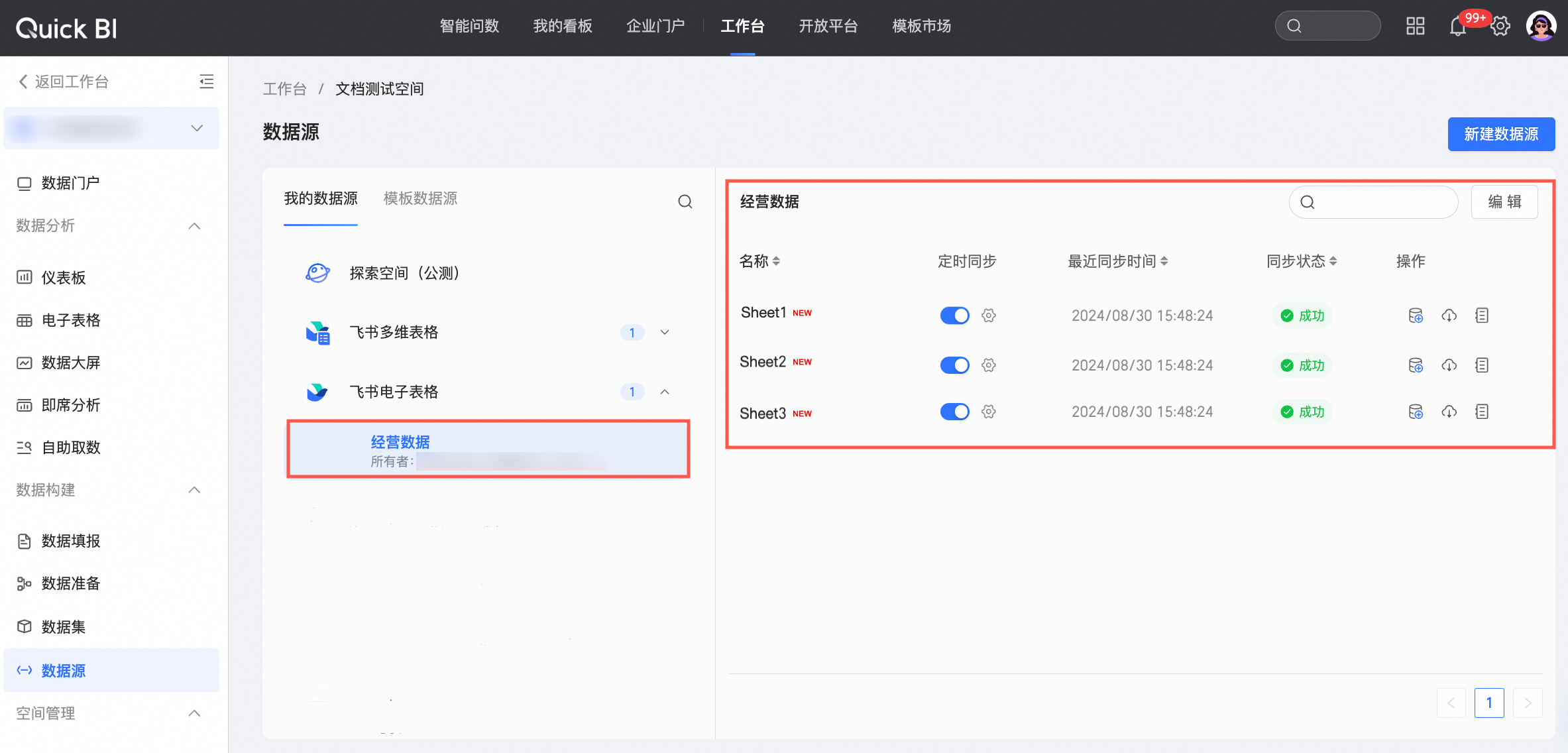The image size is (1568, 753).
Task: Open 模板市场 in top navigation
Action: point(922,27)
